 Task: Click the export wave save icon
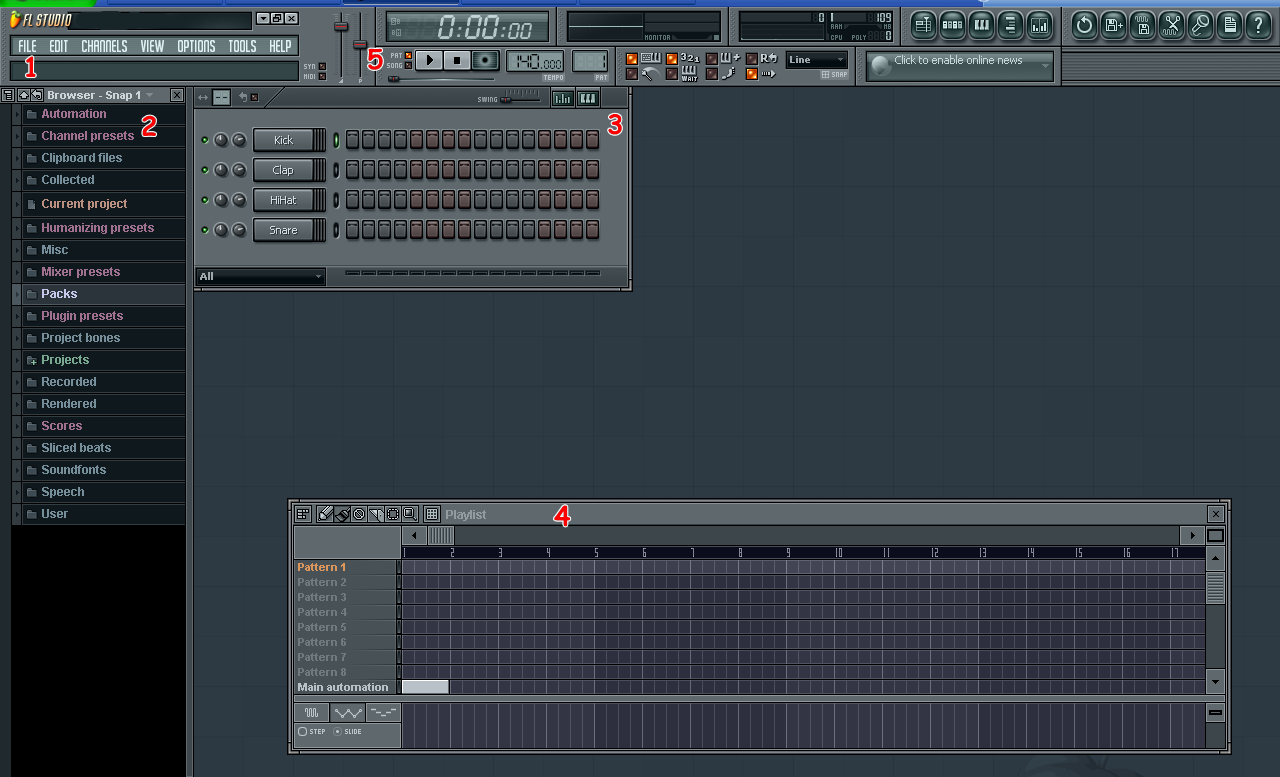(1142, 24)
